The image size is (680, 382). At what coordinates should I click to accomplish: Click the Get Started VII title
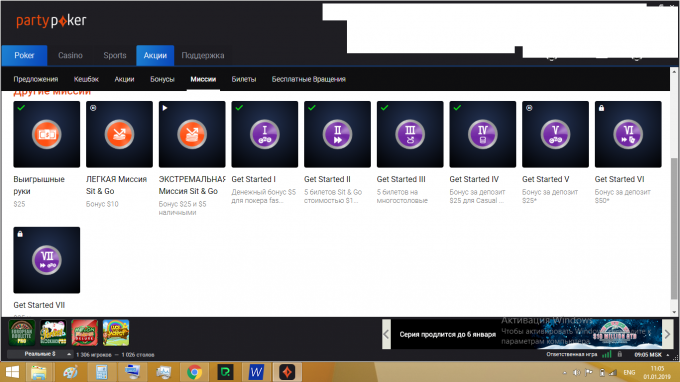tap(39, 305)
